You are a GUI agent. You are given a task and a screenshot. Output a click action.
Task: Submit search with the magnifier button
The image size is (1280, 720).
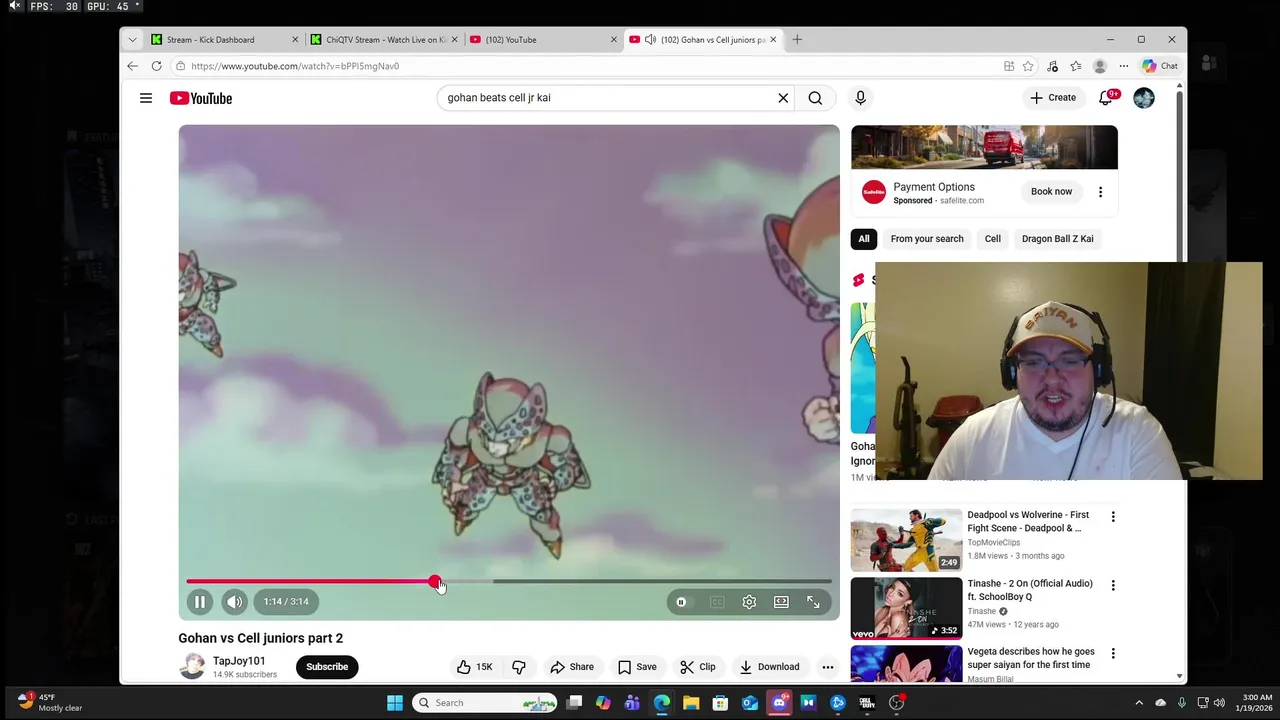tap(815, 98)
